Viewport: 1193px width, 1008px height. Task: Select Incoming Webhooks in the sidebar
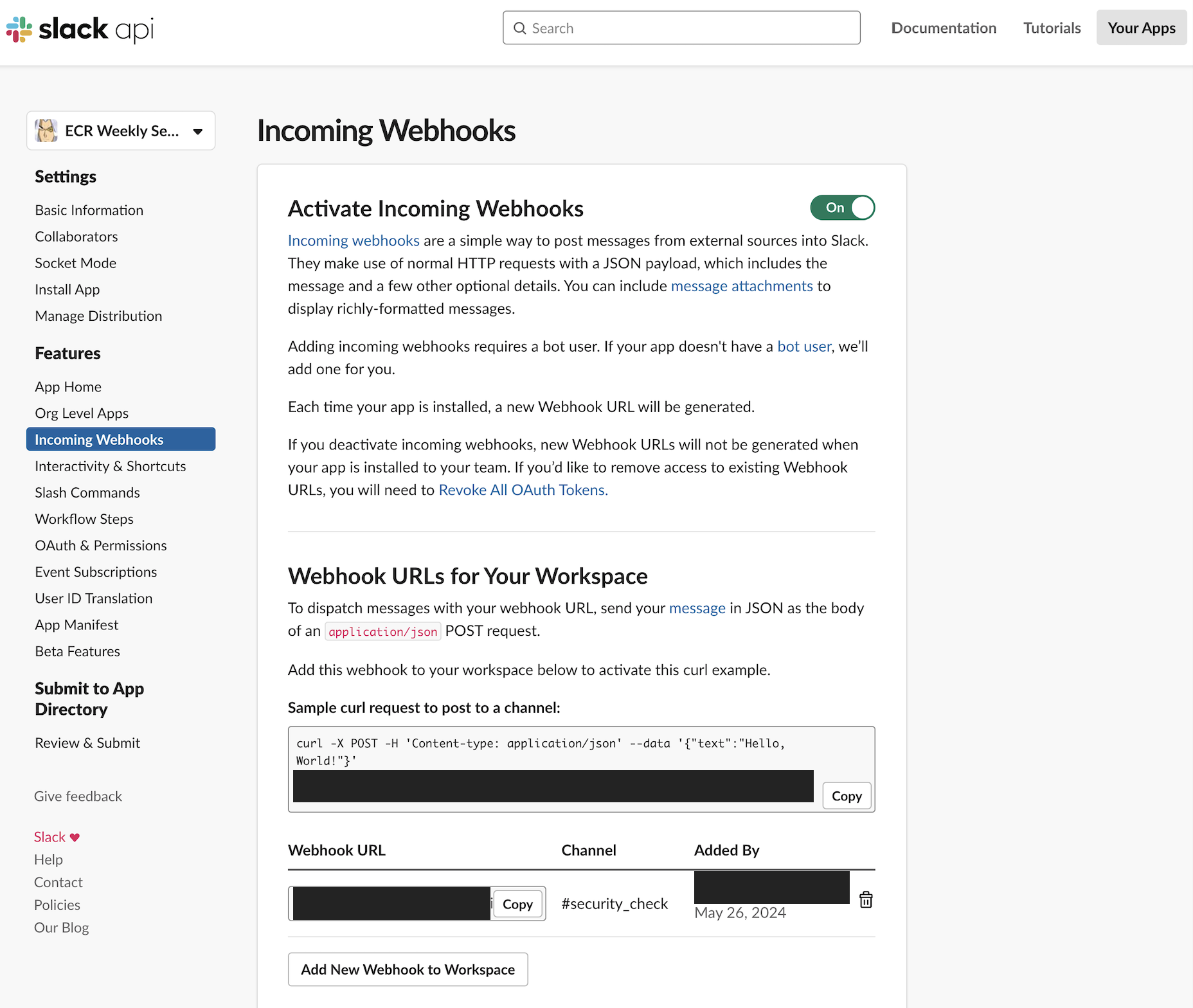click(121, 439)
